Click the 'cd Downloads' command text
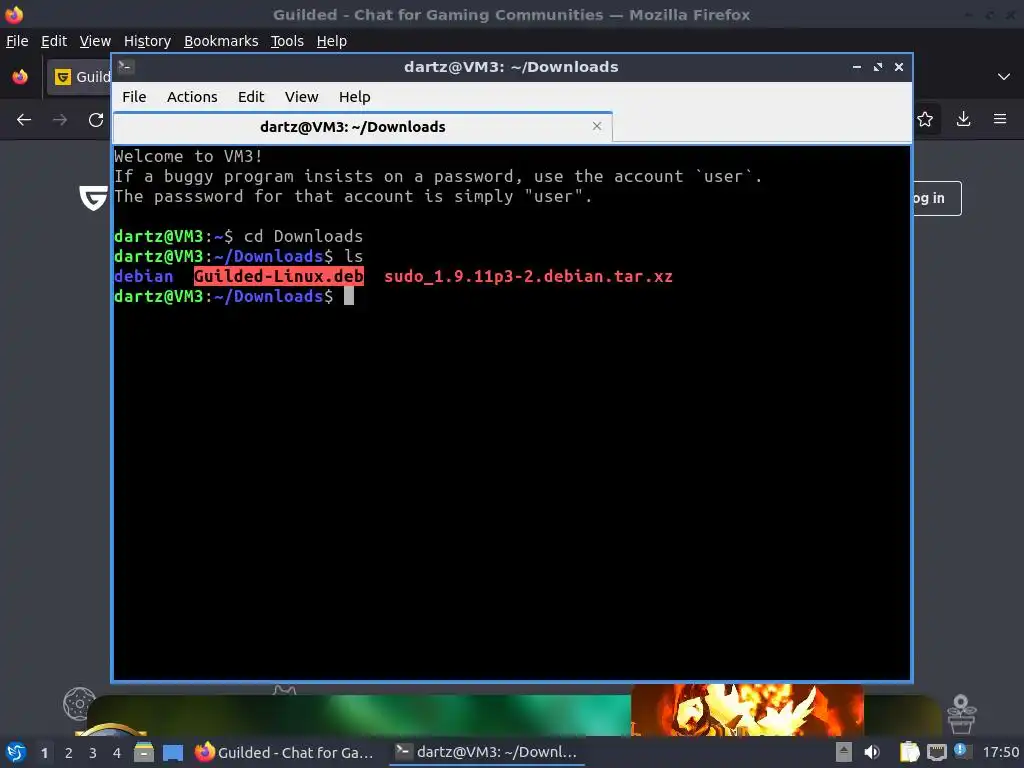The height and width of the screenshot is (768, 1024). point(303,236)
